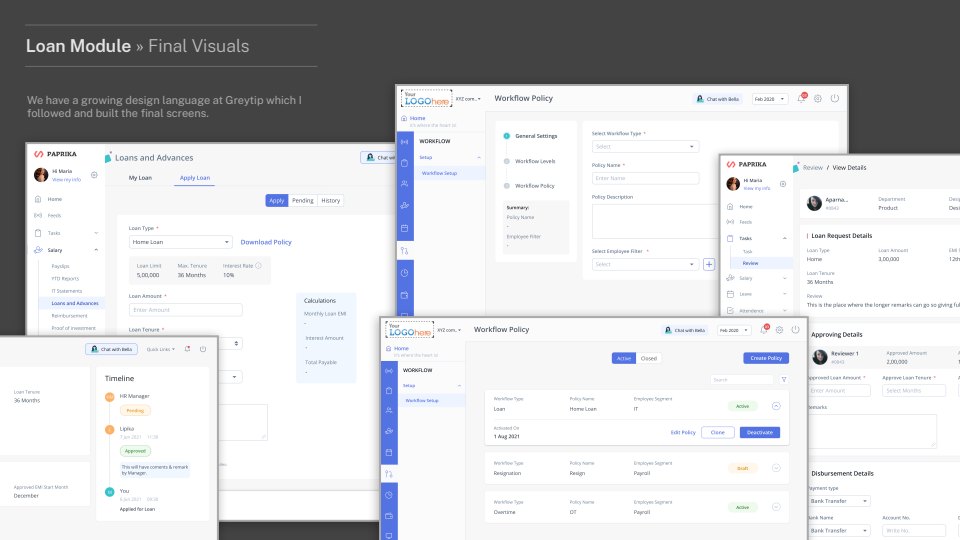Click the Policy Name input field

pos(645,178)
